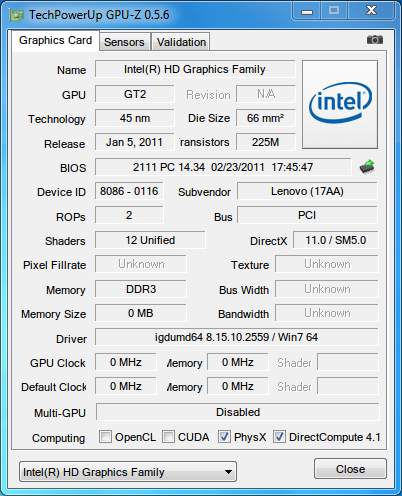Click the Pixel Fillrate Unknown field
Viewport: 402px width, 496px height.
point(141,264)
